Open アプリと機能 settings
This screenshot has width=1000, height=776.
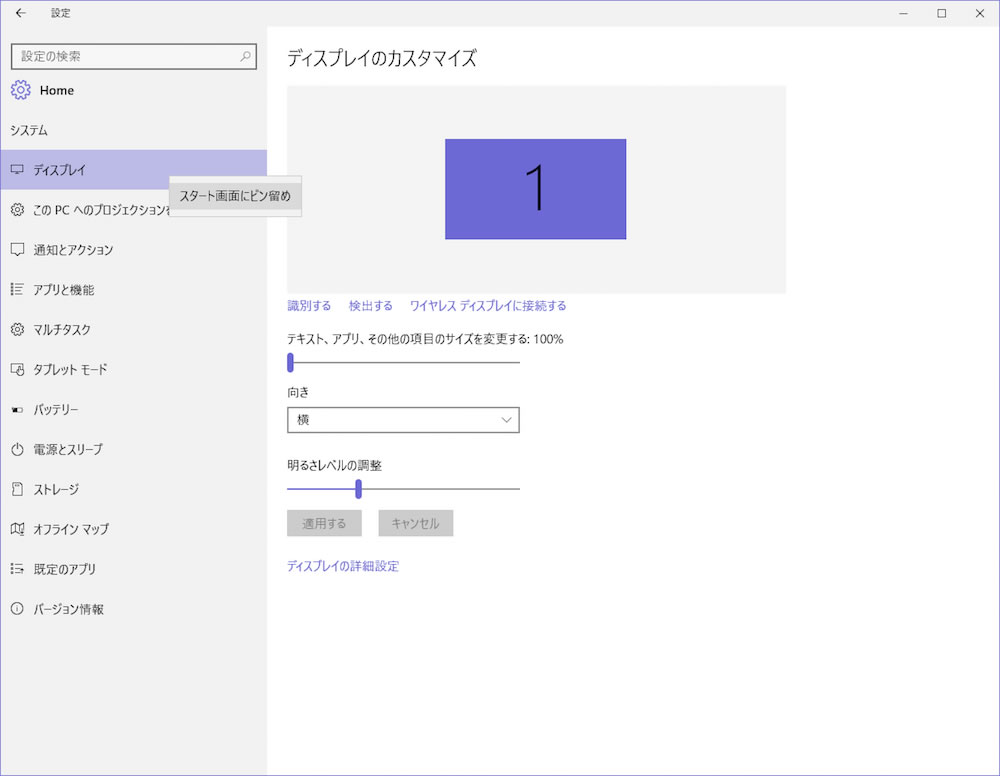(133, 289)
